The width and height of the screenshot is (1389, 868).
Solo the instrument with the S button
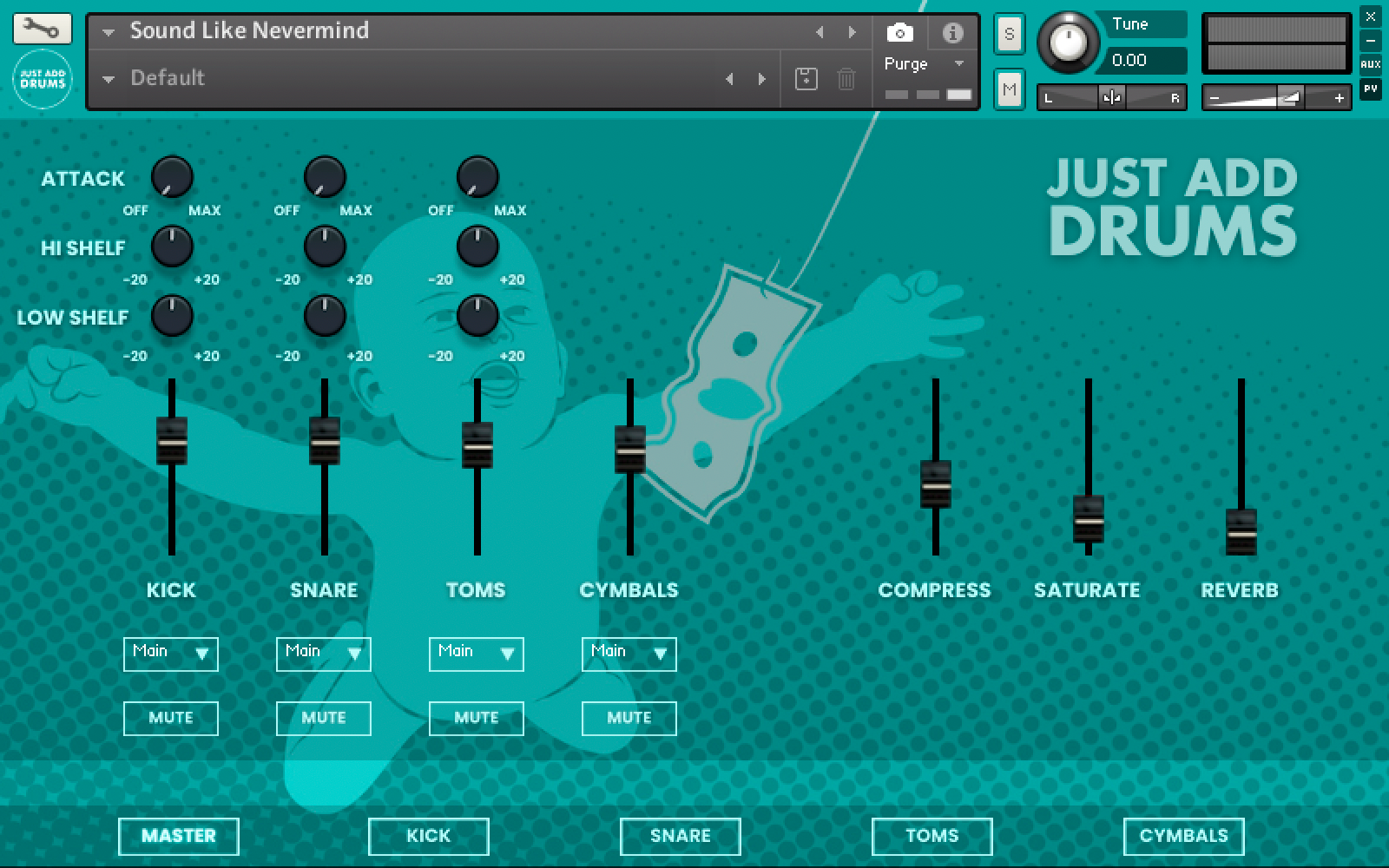[1009, 35]
